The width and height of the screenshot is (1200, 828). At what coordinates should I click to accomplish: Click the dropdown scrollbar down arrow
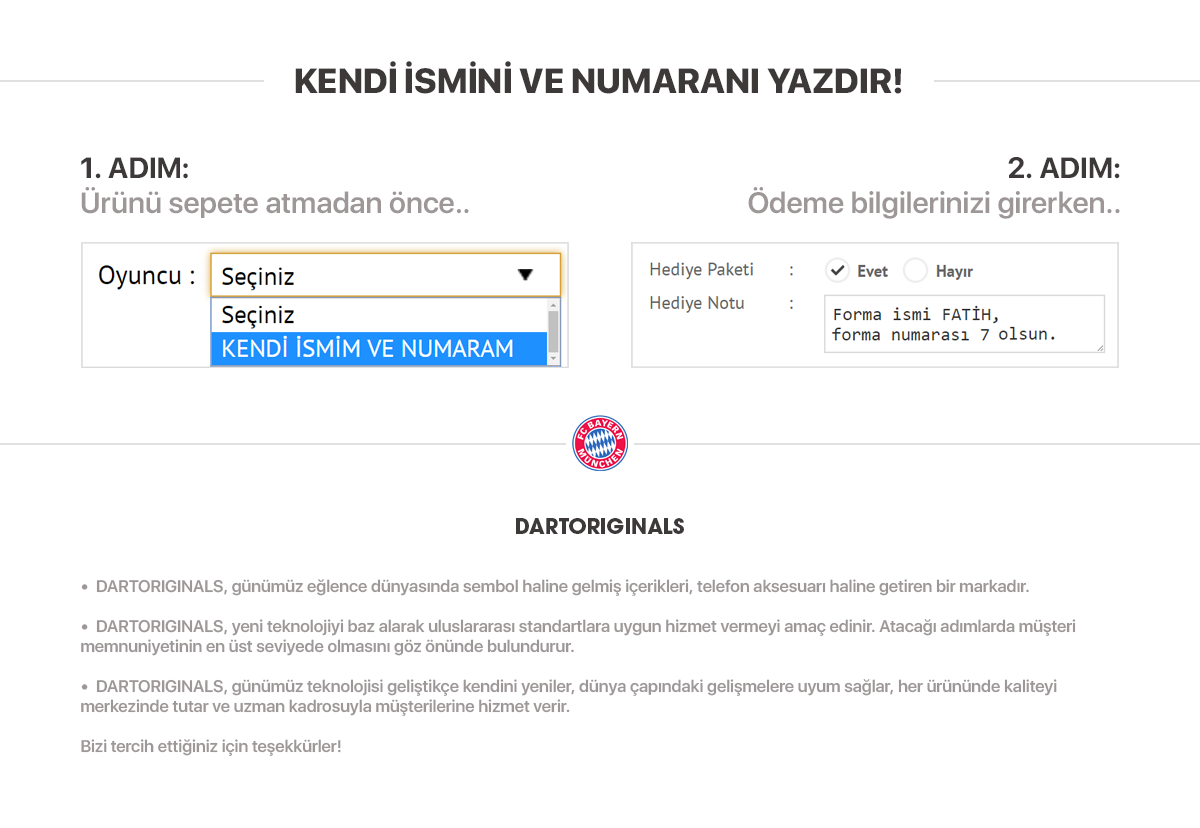[x=554, y=360]
